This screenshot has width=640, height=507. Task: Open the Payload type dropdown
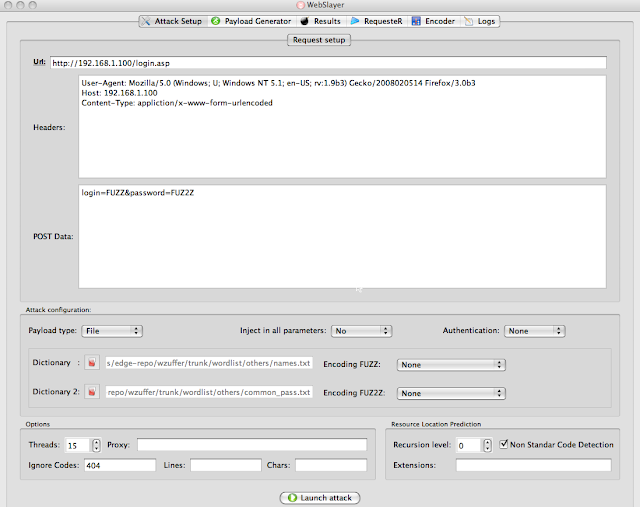pyautogui.click(x=112, y=331)
